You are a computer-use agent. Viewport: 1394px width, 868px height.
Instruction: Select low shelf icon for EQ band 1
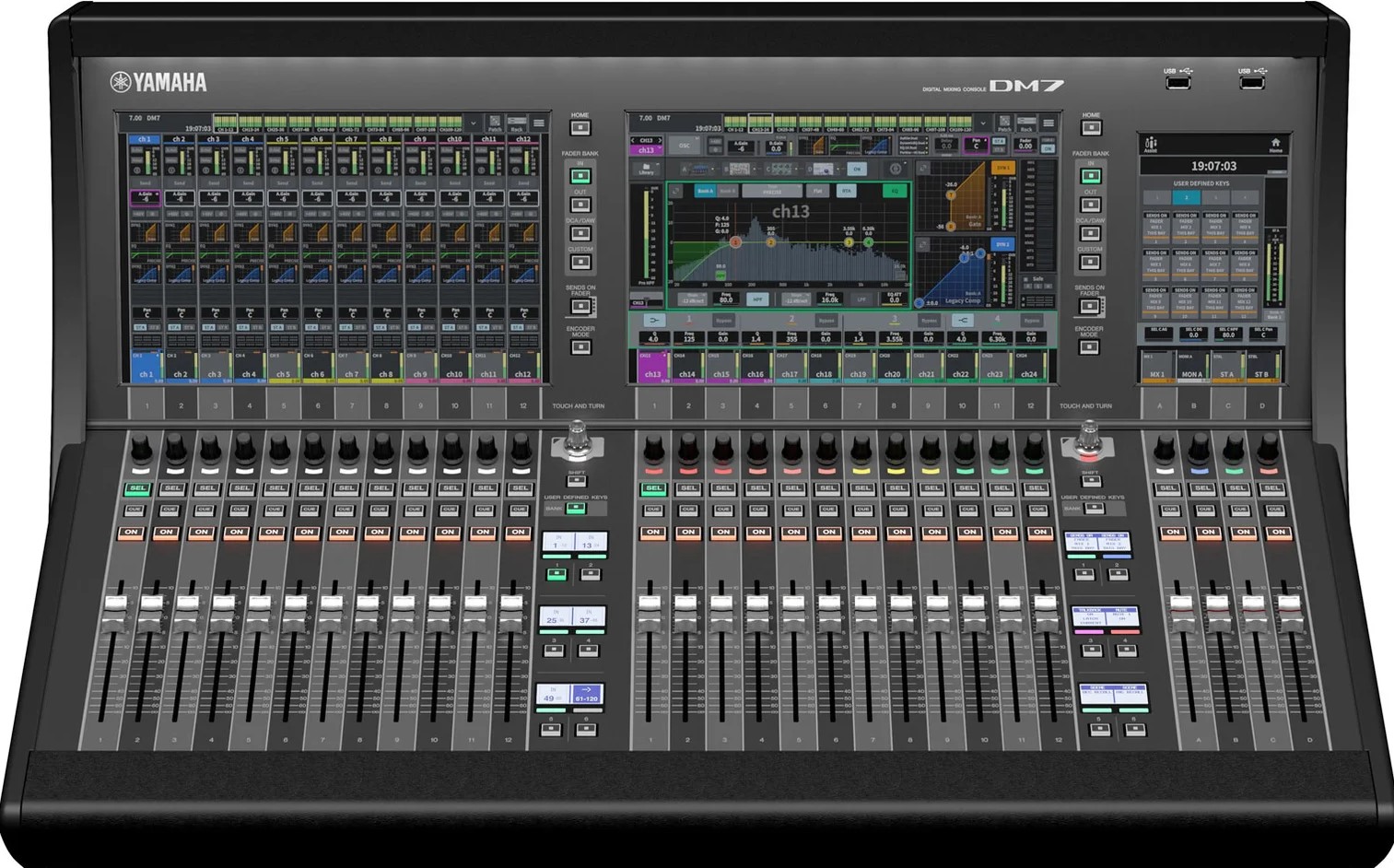click(x=653, y=321)
